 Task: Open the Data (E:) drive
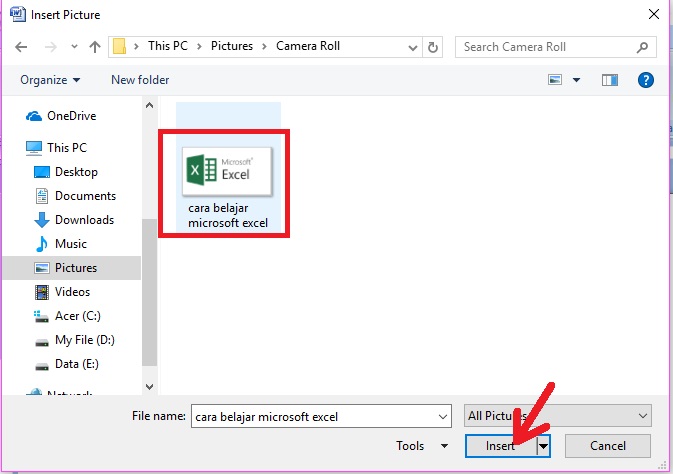point(77,364)
